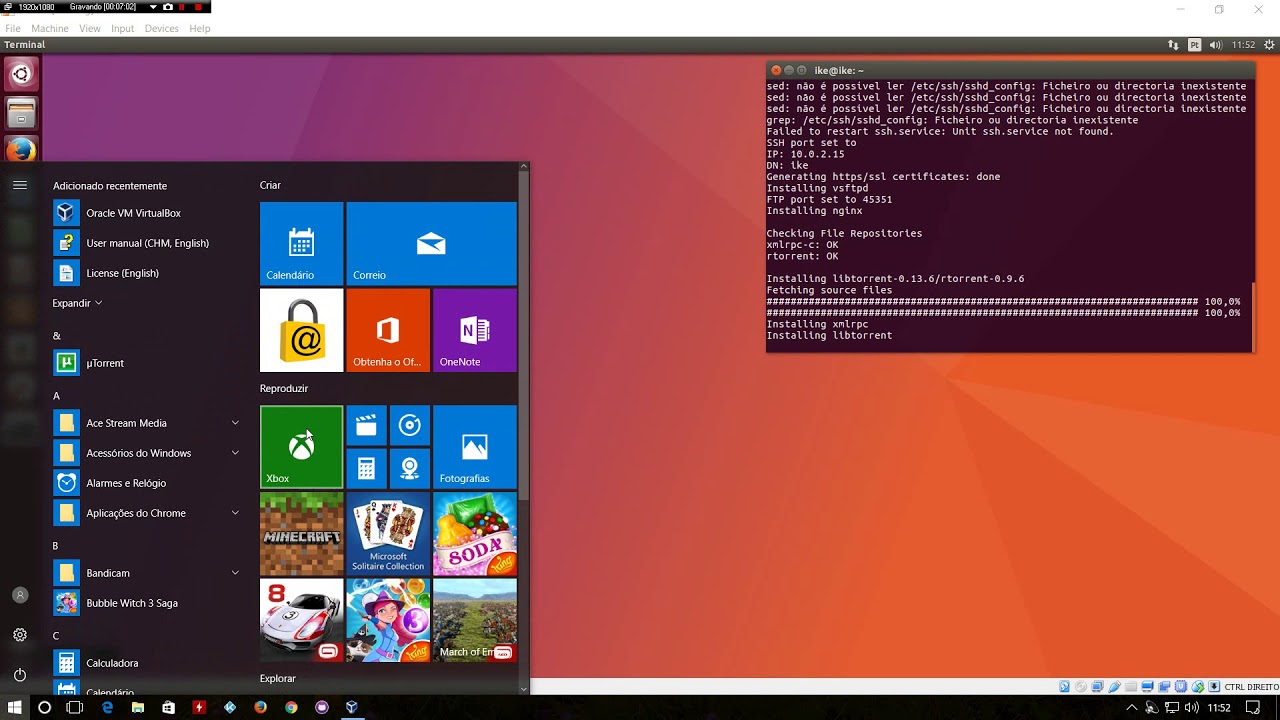This screenshot has height=720, width=1280.
Task: Open the Fotografias tile
Action: tap(475, 446)
